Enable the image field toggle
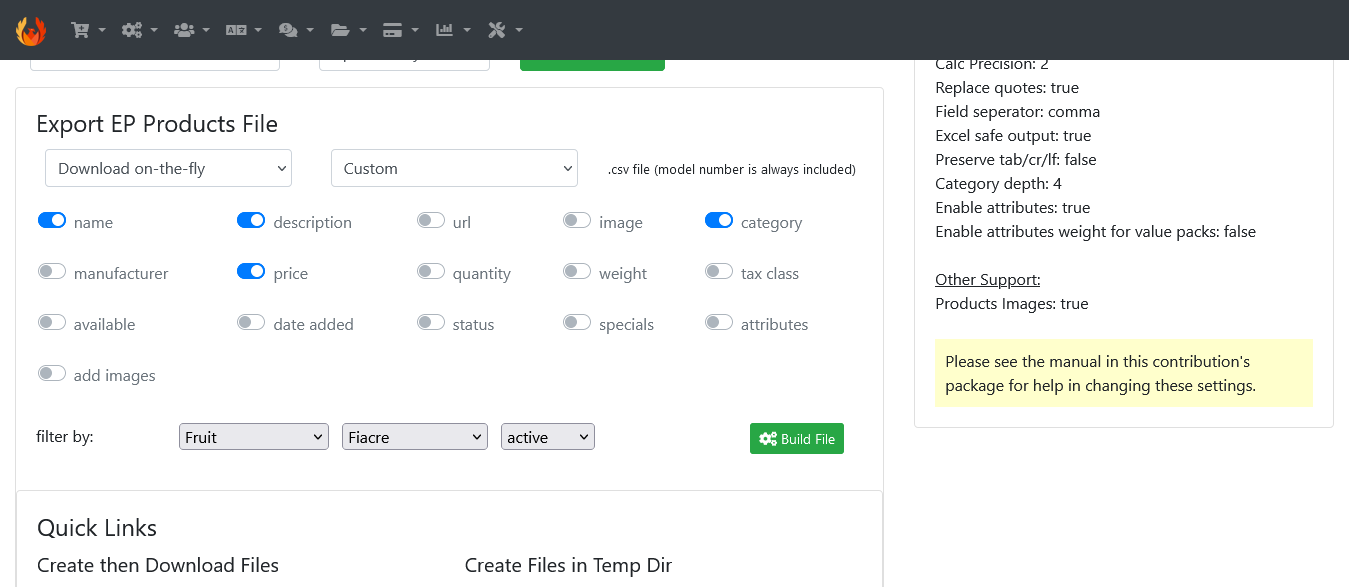This screenshot has height=587, width=1349. tap(577, 220)
